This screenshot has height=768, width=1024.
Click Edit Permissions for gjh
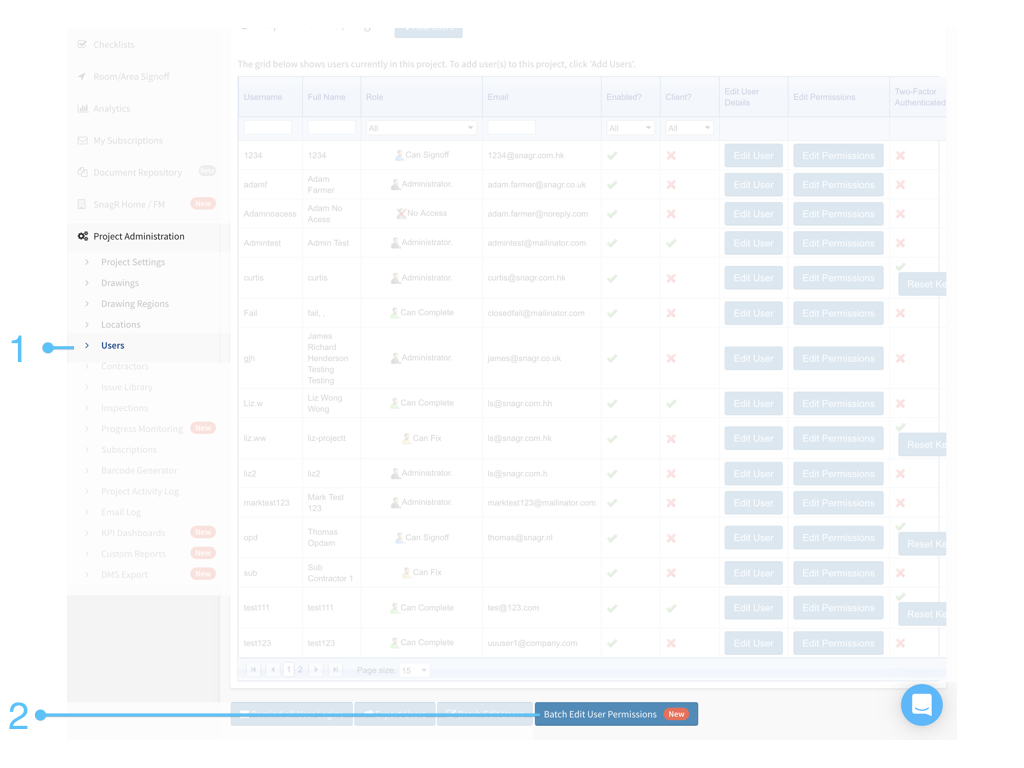coord(838,359)
